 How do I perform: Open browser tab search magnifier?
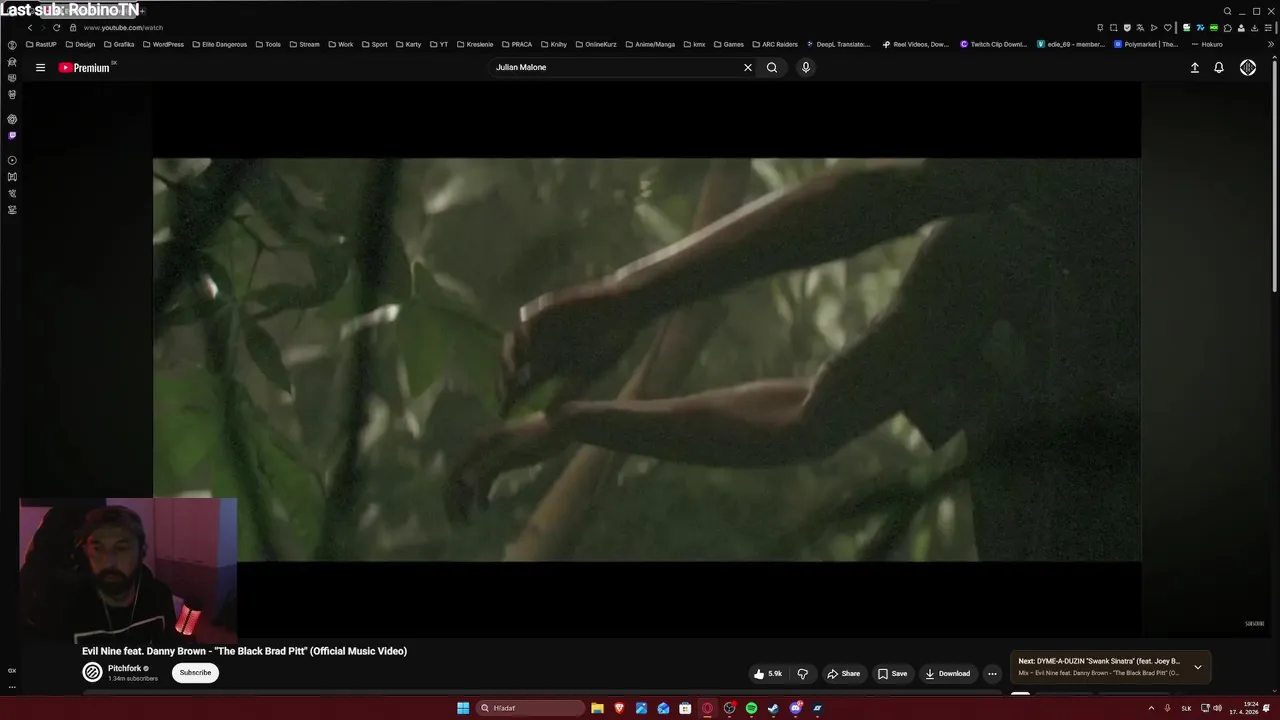pyautogui.click(x=1227, y=11)
